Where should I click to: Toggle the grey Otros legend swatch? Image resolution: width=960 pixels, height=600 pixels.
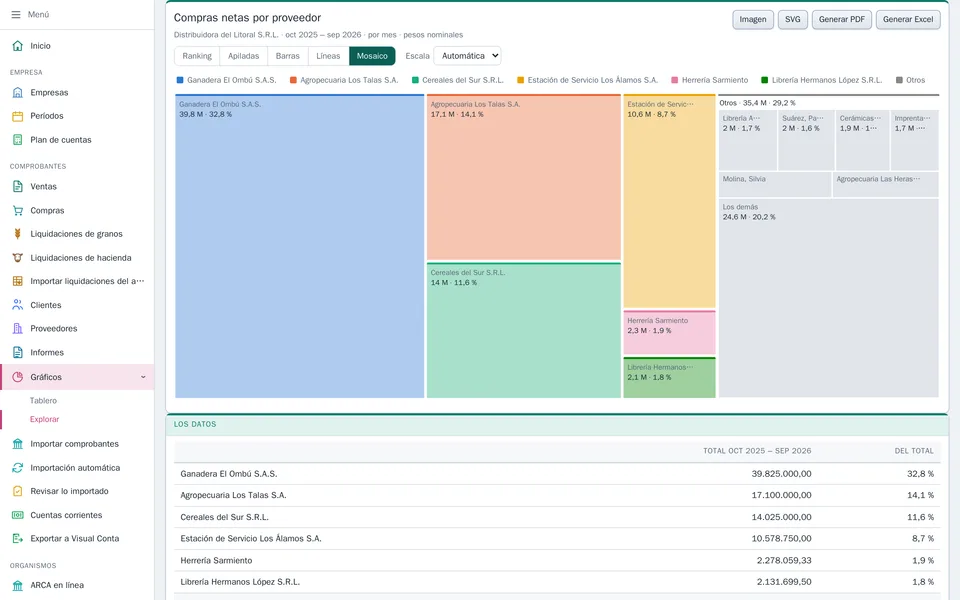click(899, 80)
